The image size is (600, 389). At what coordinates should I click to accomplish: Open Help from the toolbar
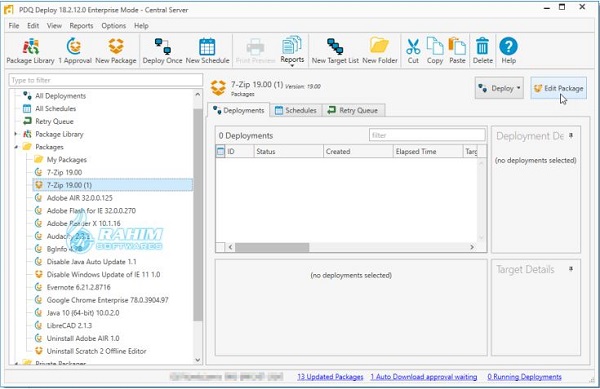(x=509, y=51)
